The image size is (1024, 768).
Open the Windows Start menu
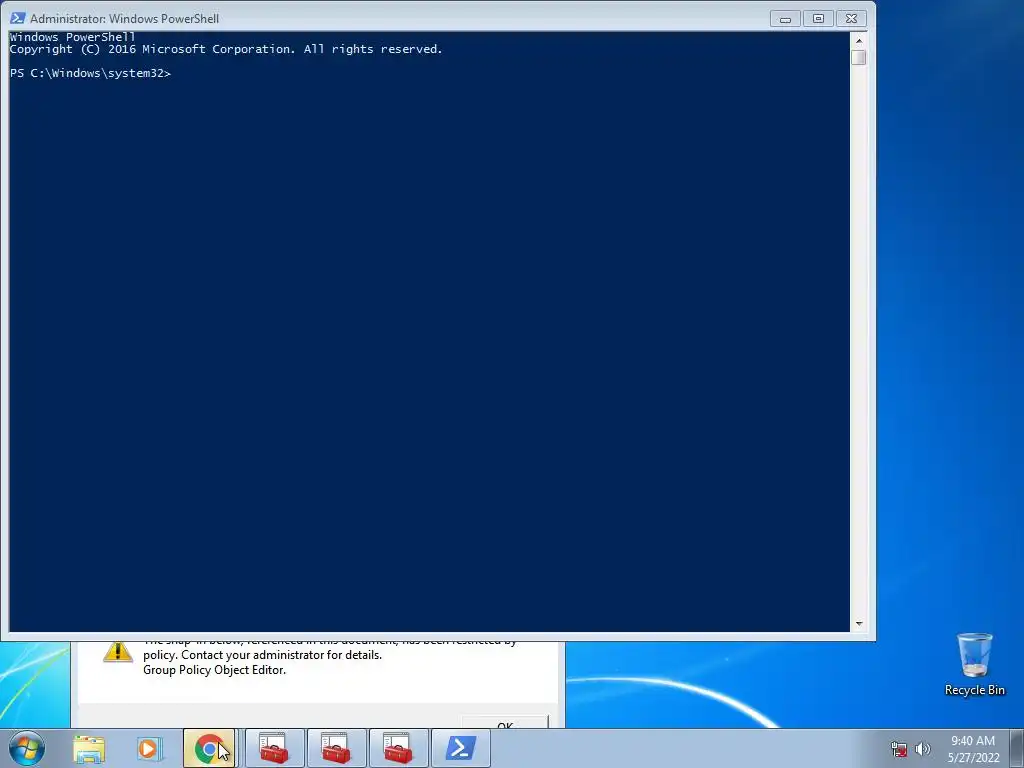(27, 748)
